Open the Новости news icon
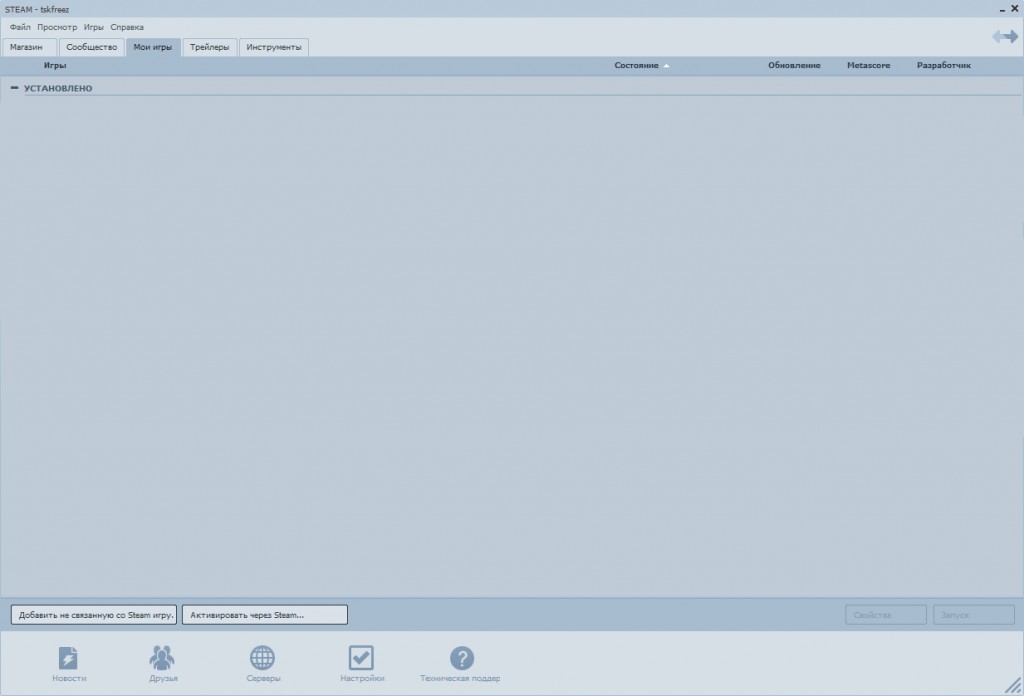This screenshot has width=1024, height=696. [x=69, y=658]
